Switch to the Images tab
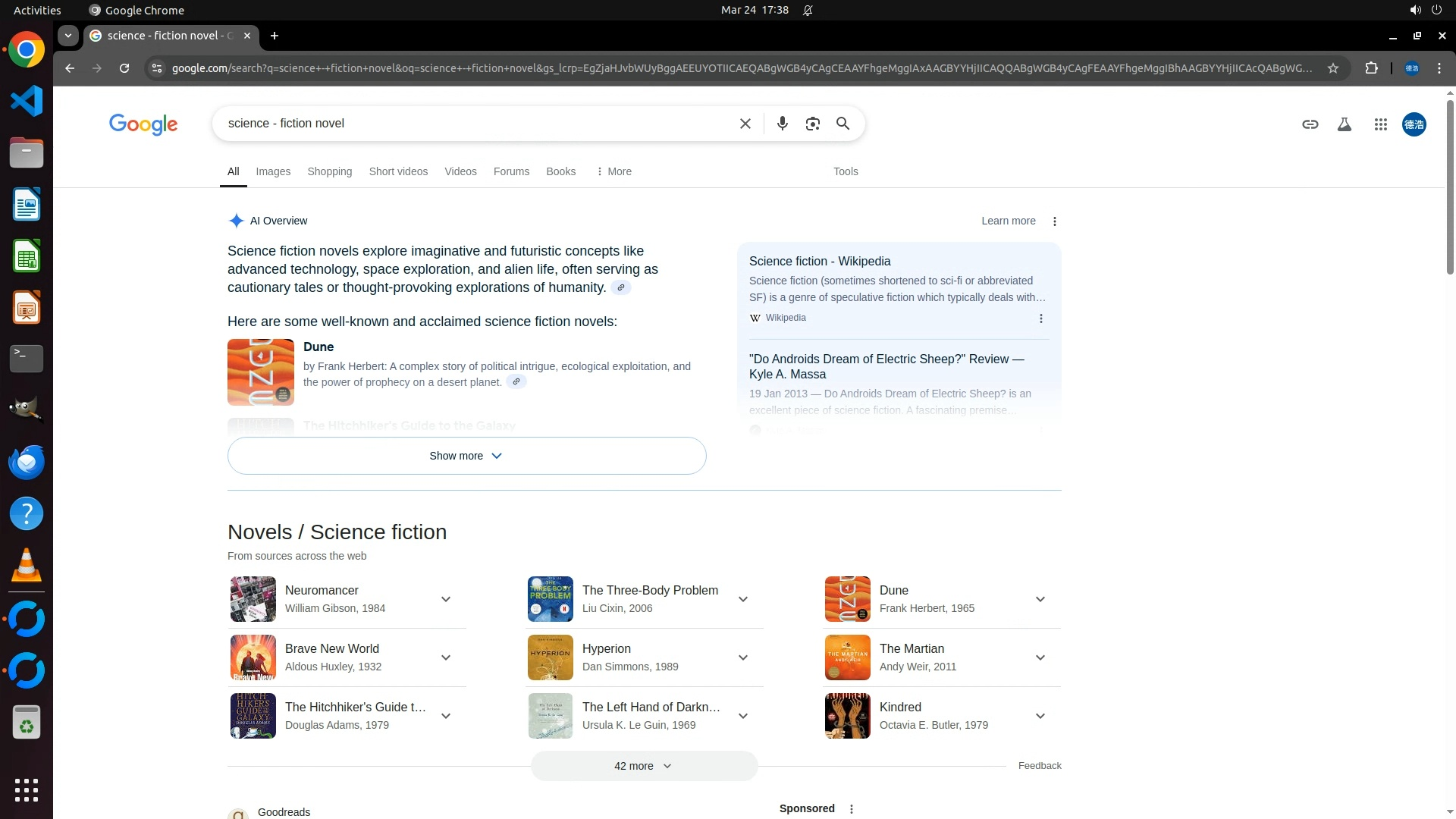Screen dimensions: 1456x819 tap(273, 171)
